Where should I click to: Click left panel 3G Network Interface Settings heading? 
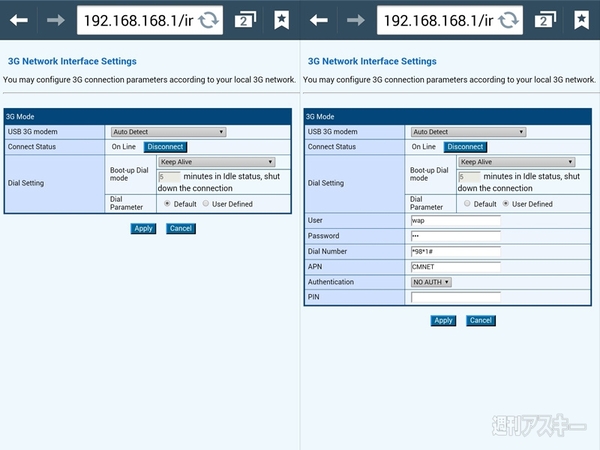pos(72,61)
